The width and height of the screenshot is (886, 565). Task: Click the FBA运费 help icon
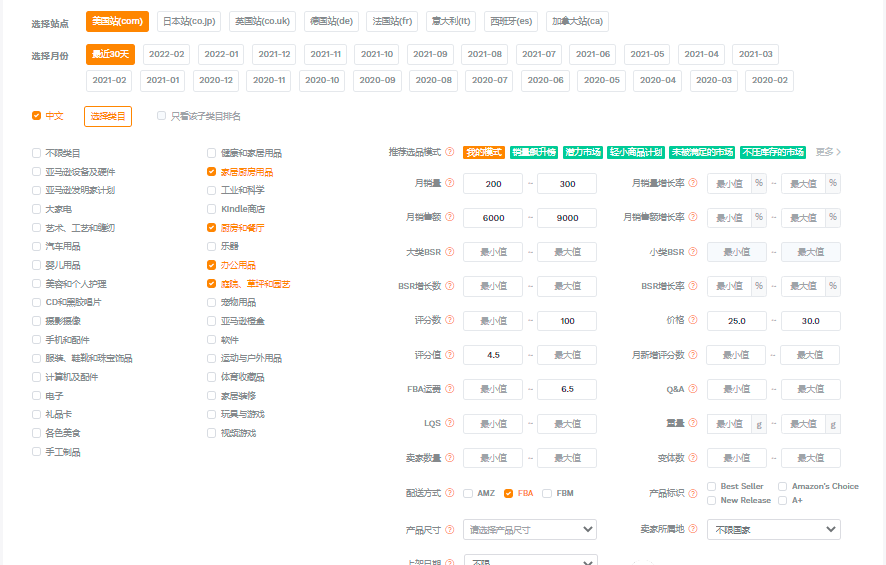[x=450, y=389]
